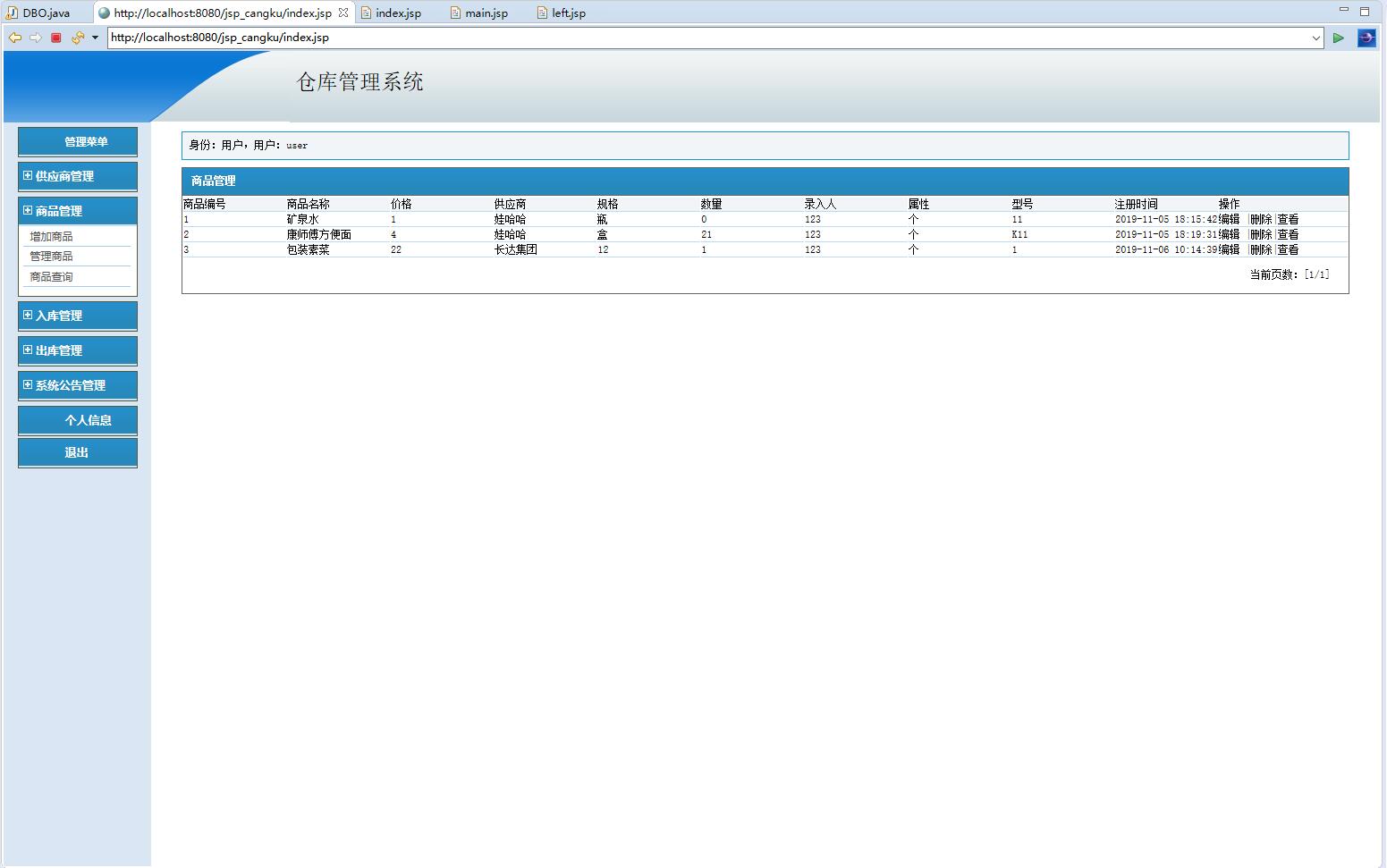Click the red stop loading icon
The width and height of the screenshot is (1387, 868).
[55, 38]
